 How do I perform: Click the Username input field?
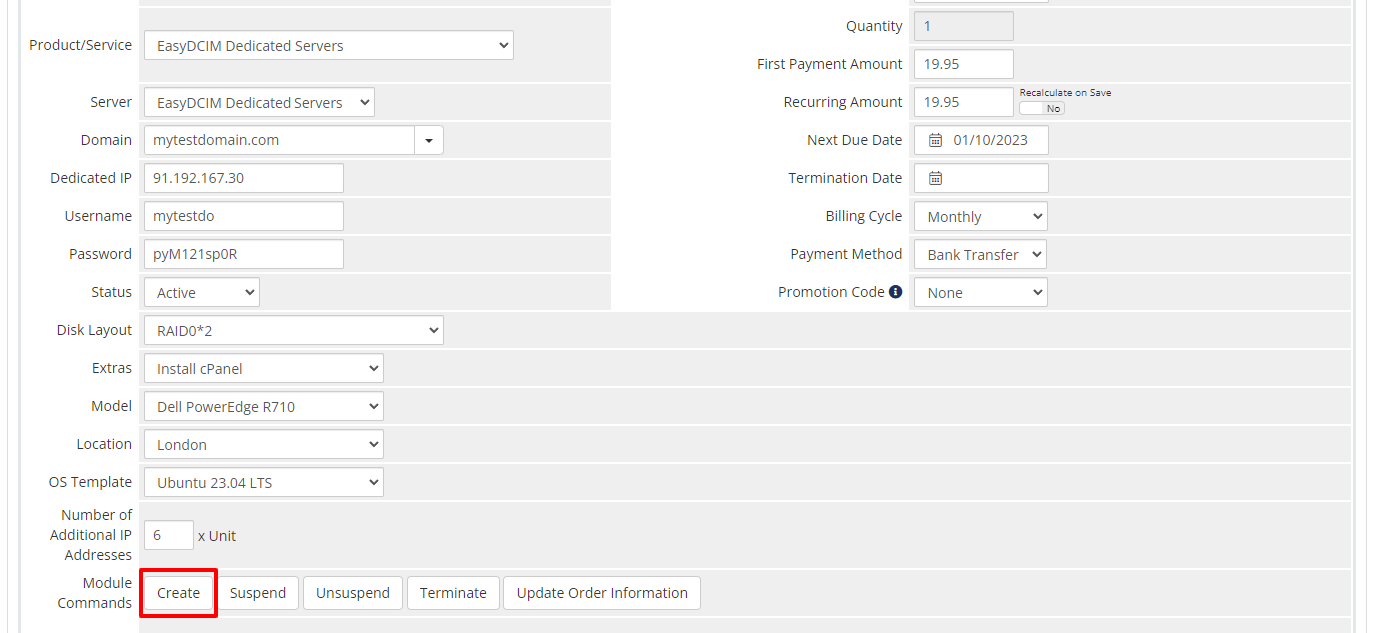pyautogui.click(x=244, y=216)
